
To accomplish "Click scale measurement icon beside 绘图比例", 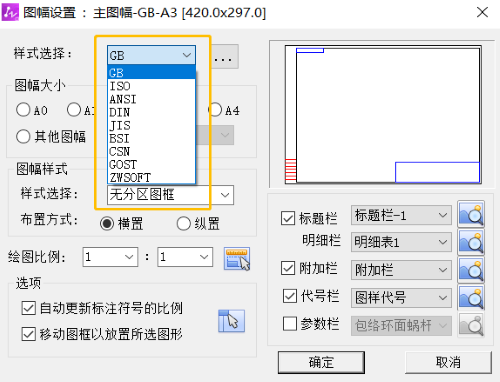I will point(237,258).
